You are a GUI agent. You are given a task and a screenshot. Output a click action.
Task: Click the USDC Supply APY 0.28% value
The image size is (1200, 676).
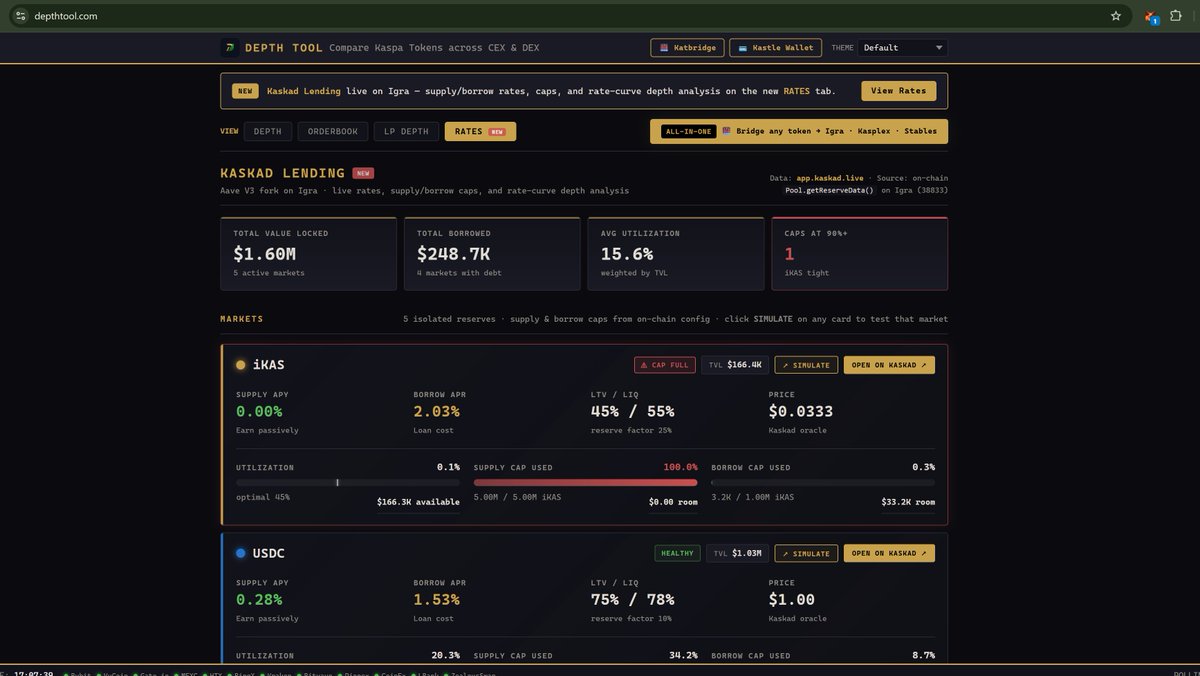tap(259, 599)
